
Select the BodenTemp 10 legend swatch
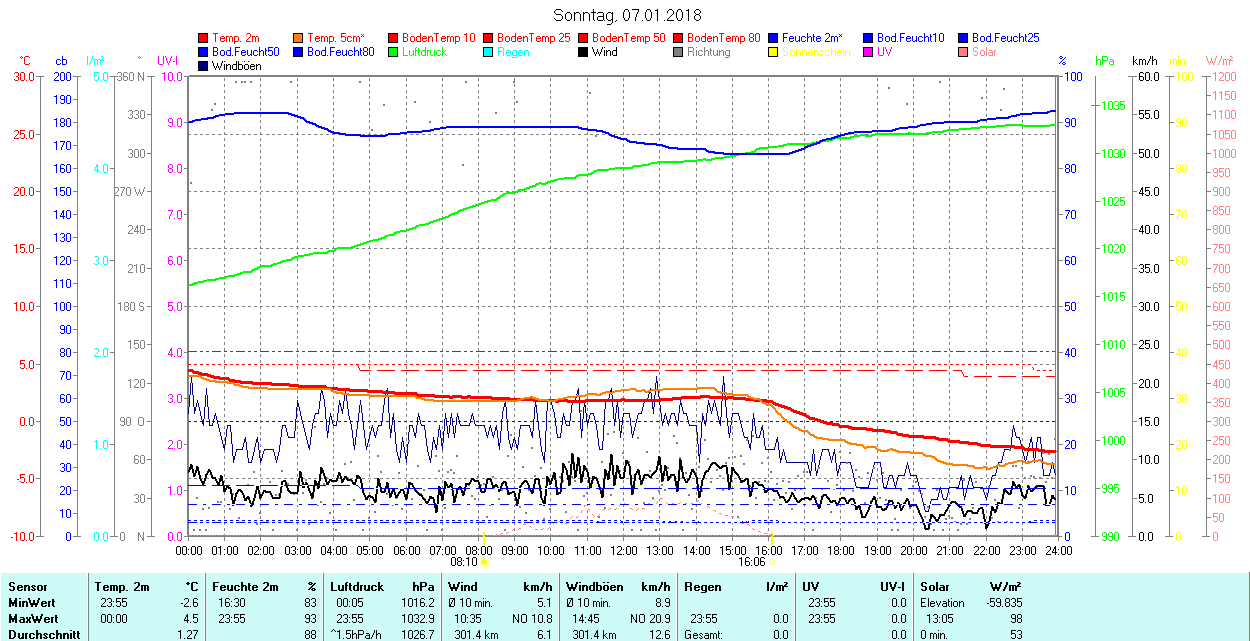click(393, 37)
